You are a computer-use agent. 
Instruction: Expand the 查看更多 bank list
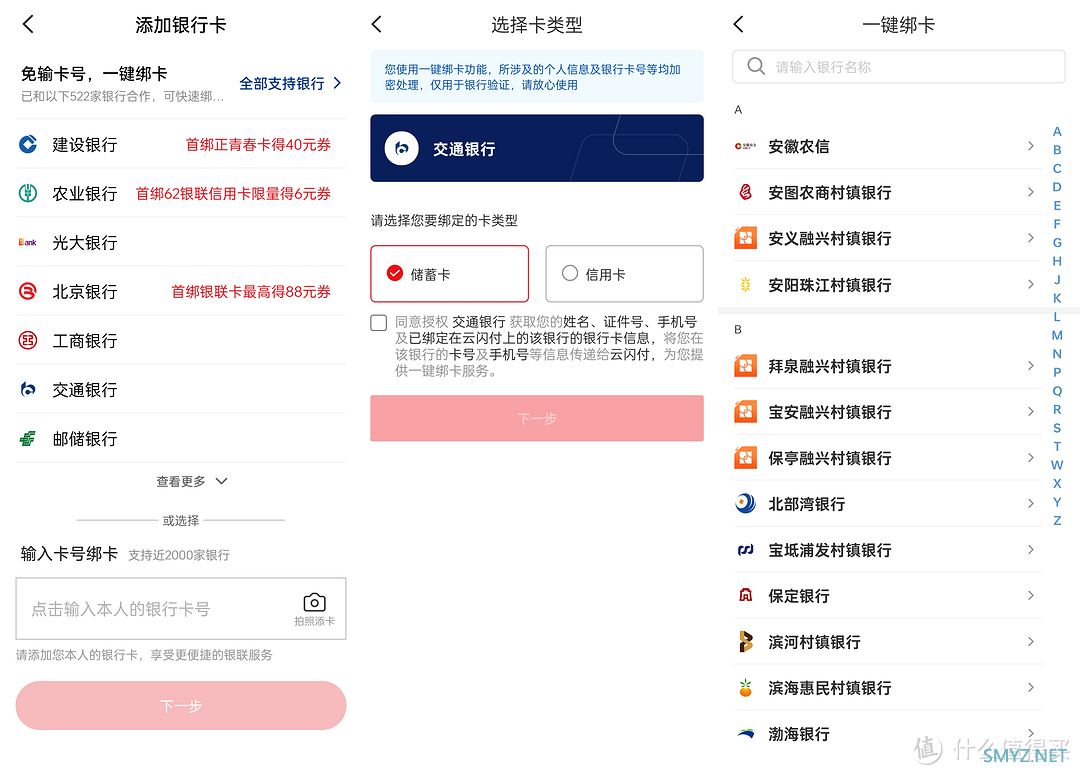pos(191,481)
